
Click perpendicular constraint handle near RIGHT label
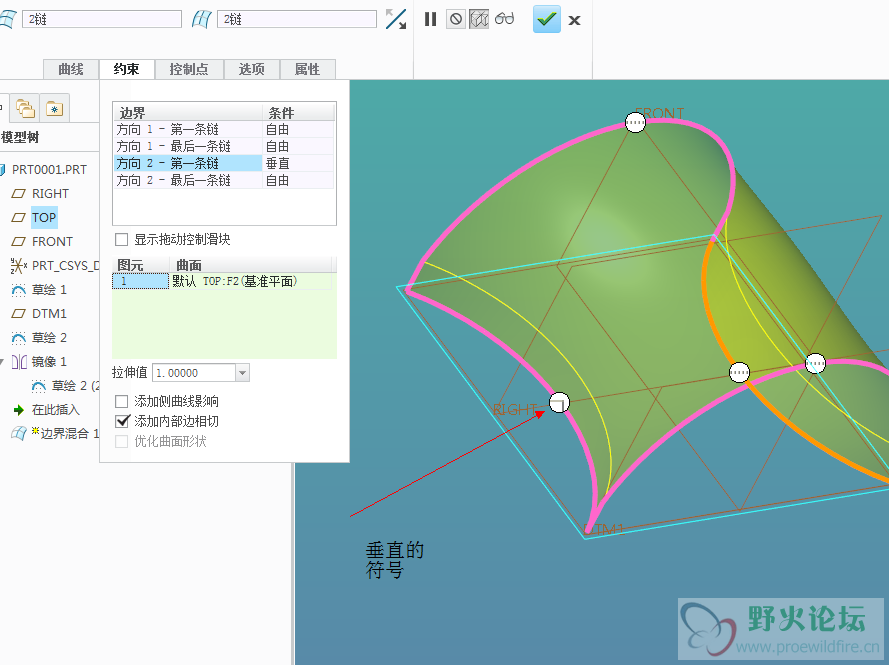tap(559, 403)
